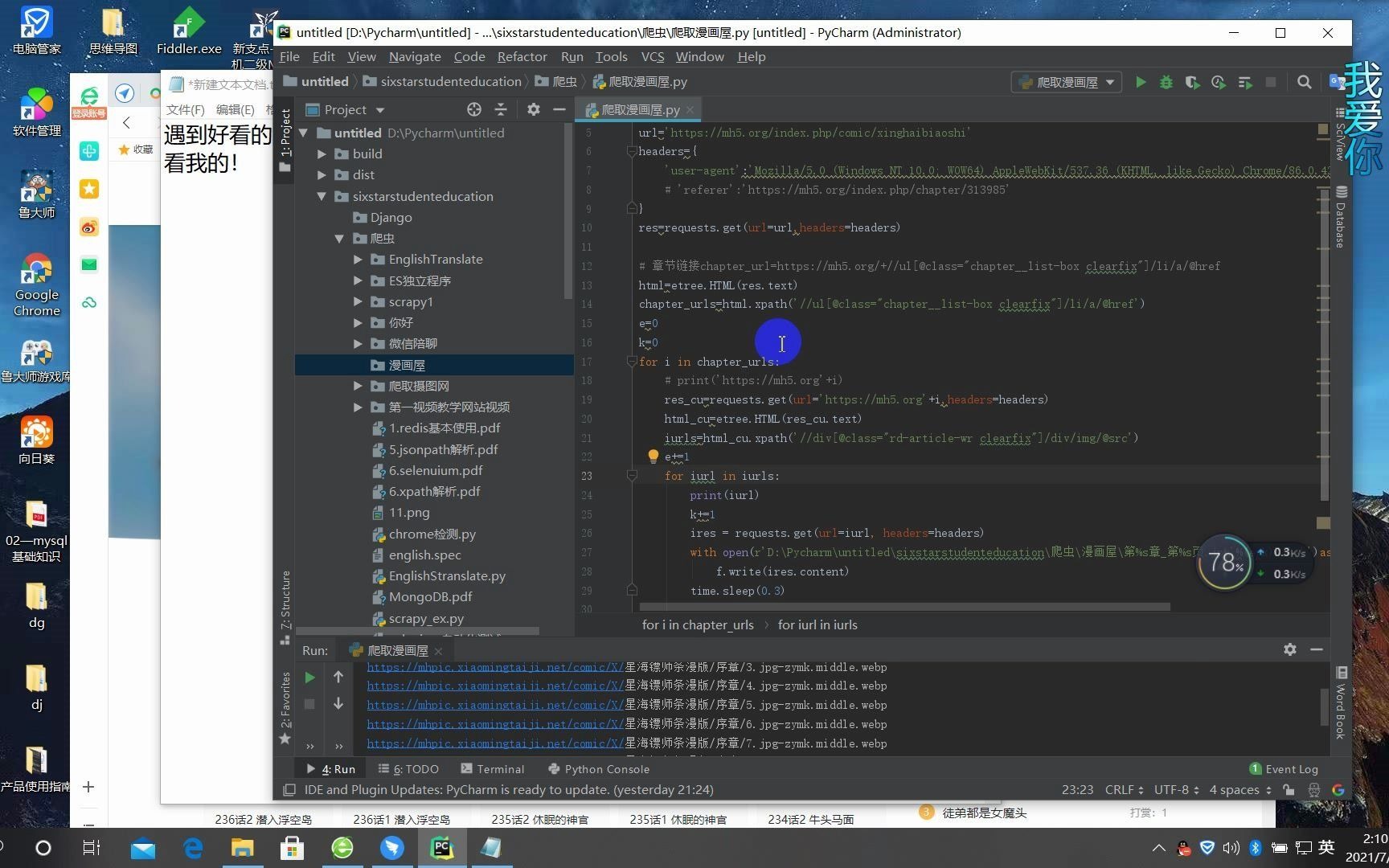
Task: Hide the Project panel with minus icon
Action: click(x=559, y=109)
